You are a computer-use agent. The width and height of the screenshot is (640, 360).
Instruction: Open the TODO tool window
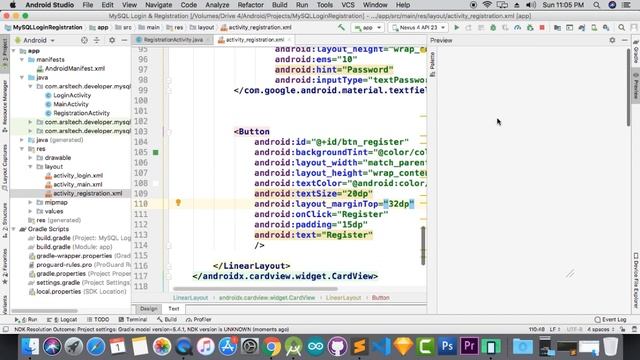98,320
